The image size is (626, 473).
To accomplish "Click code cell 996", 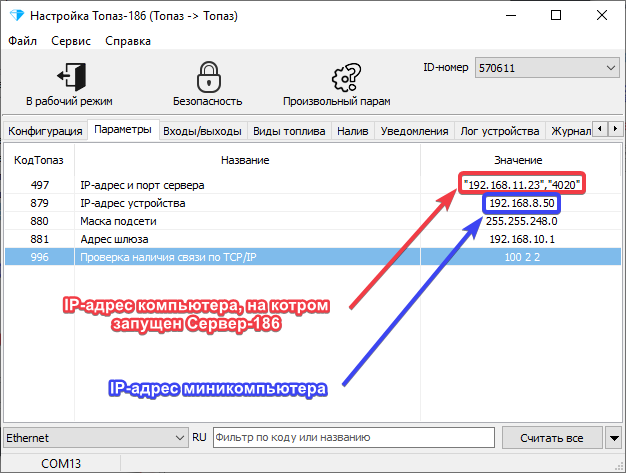I will 40,257.
